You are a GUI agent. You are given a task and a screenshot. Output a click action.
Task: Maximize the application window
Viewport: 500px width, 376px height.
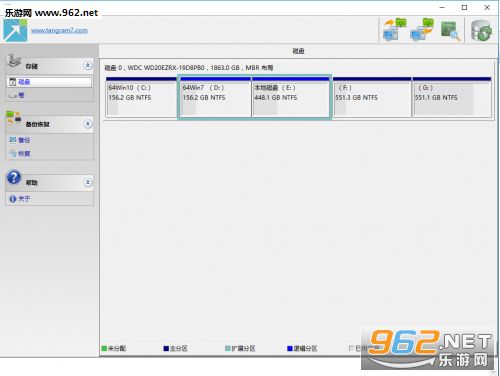(x=464, y=7)
